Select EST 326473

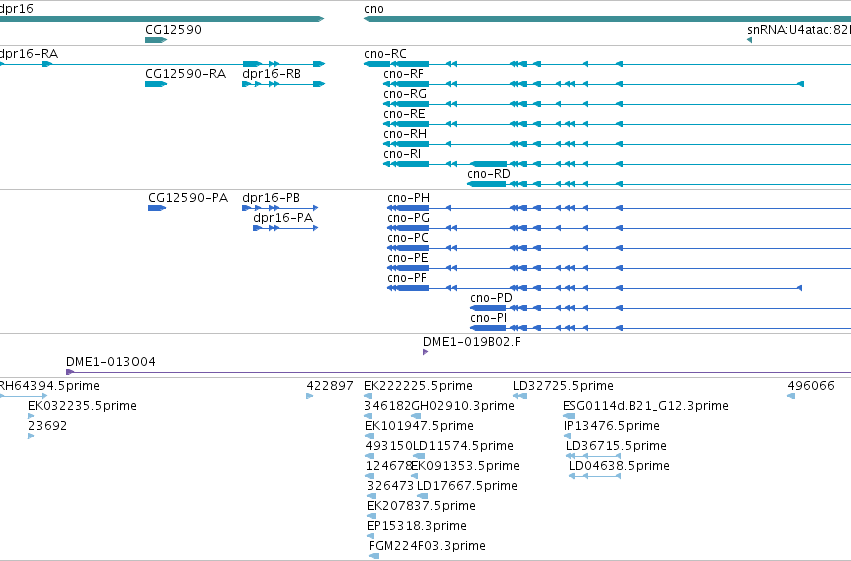(x=371, y=496)
